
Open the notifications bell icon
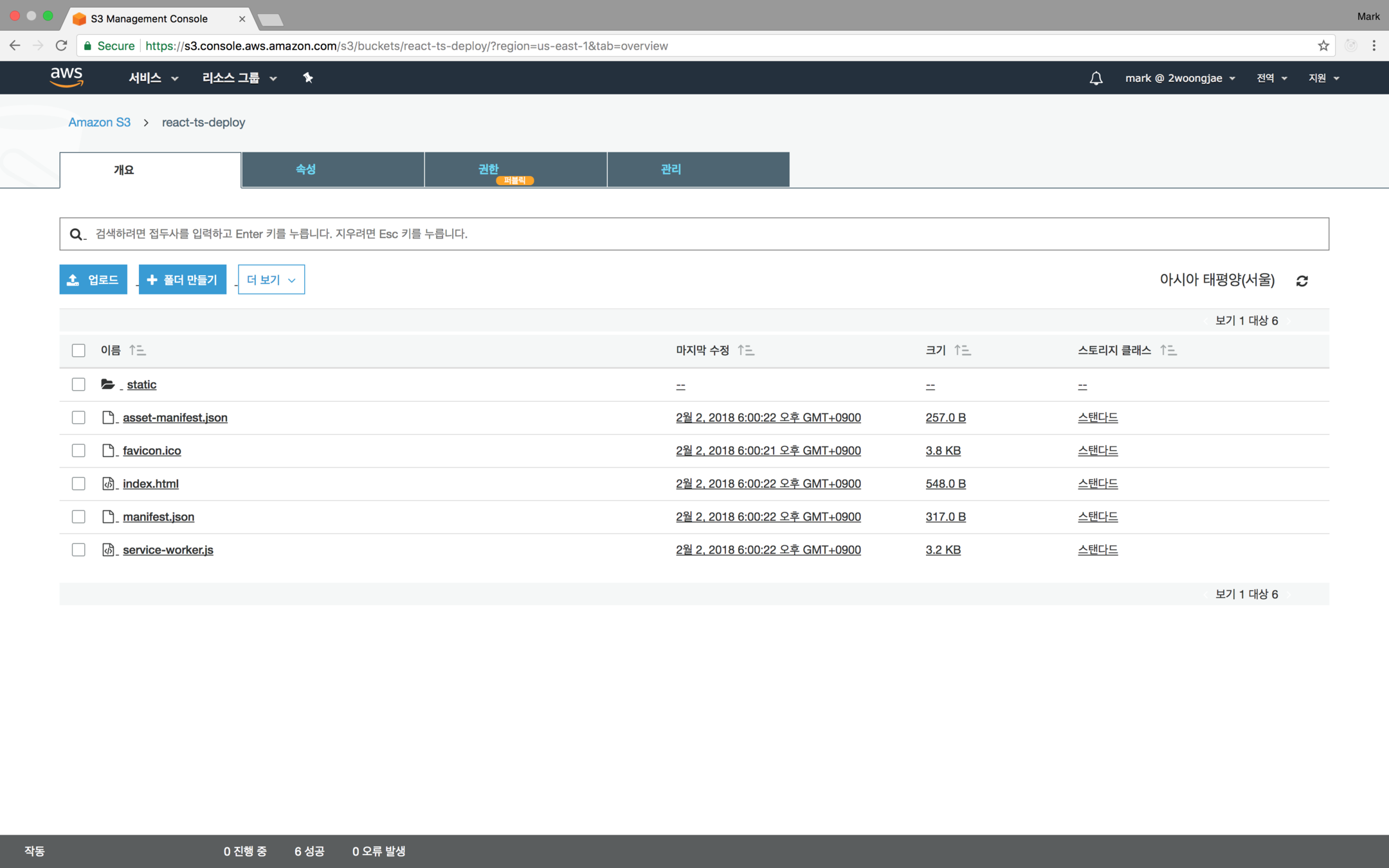coord(1096,78)
